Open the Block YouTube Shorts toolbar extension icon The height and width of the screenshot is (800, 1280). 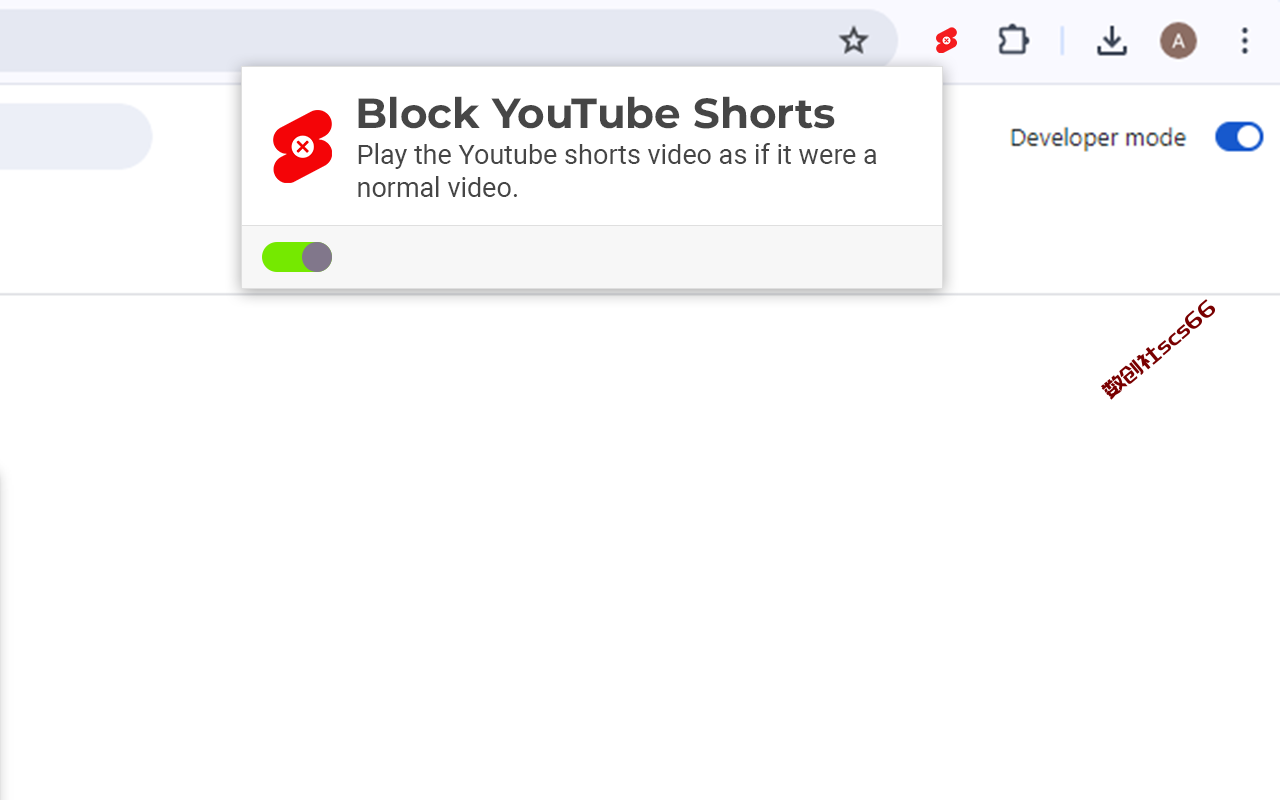coord(946,41)
